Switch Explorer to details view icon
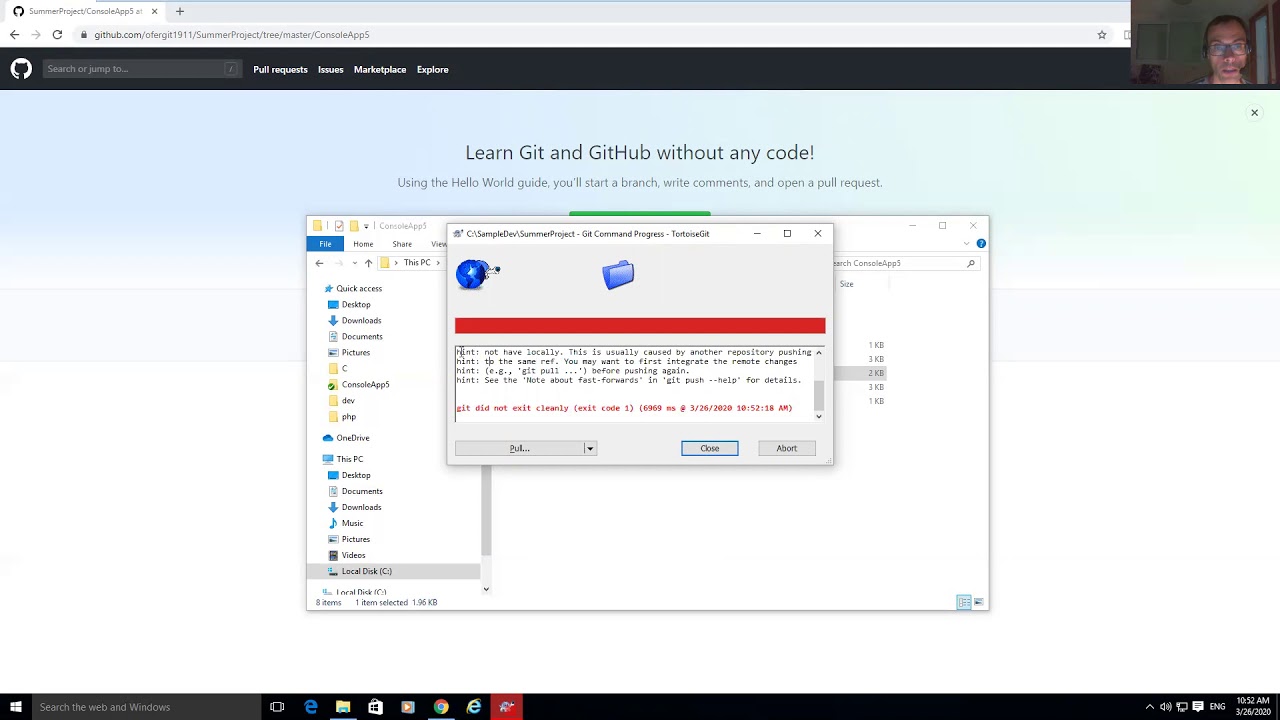Screen dimensions: 1280x720 click(964, 602)
